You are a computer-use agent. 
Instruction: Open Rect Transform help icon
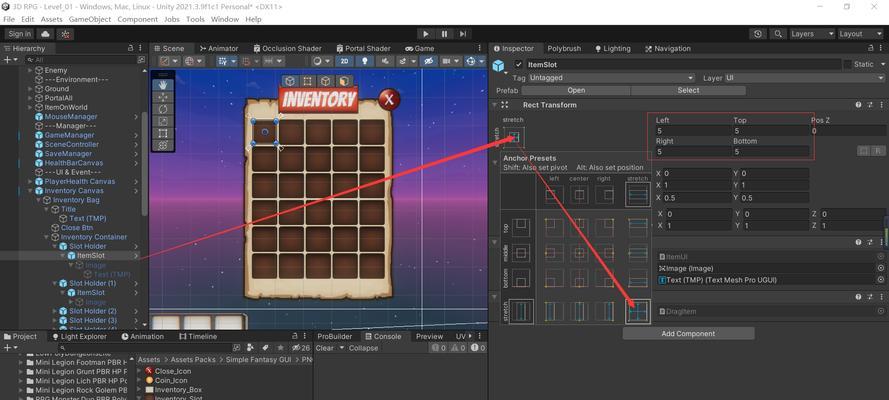click(x=858, y=105)
